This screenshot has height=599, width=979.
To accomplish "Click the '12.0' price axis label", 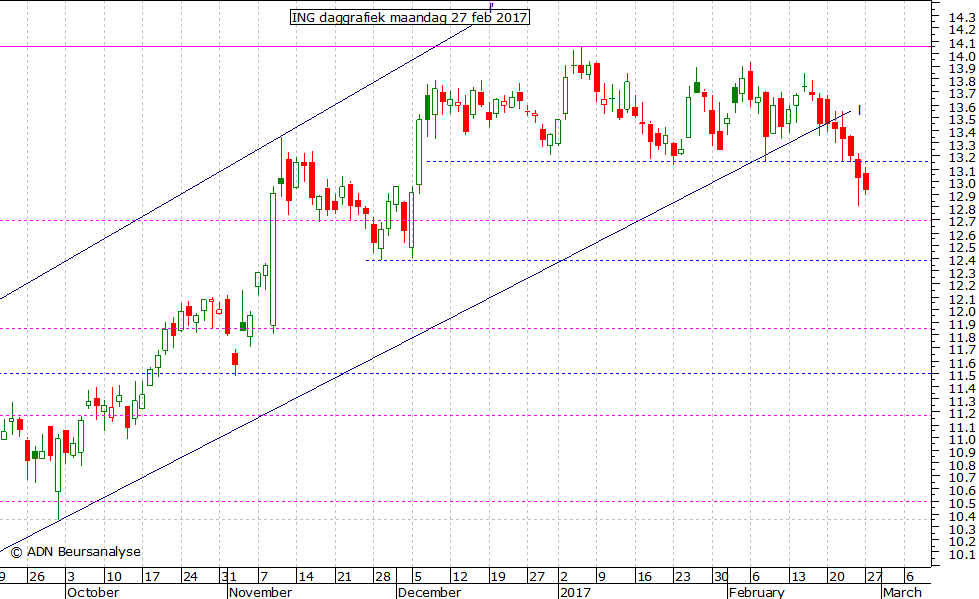I will tap(962, 312).
